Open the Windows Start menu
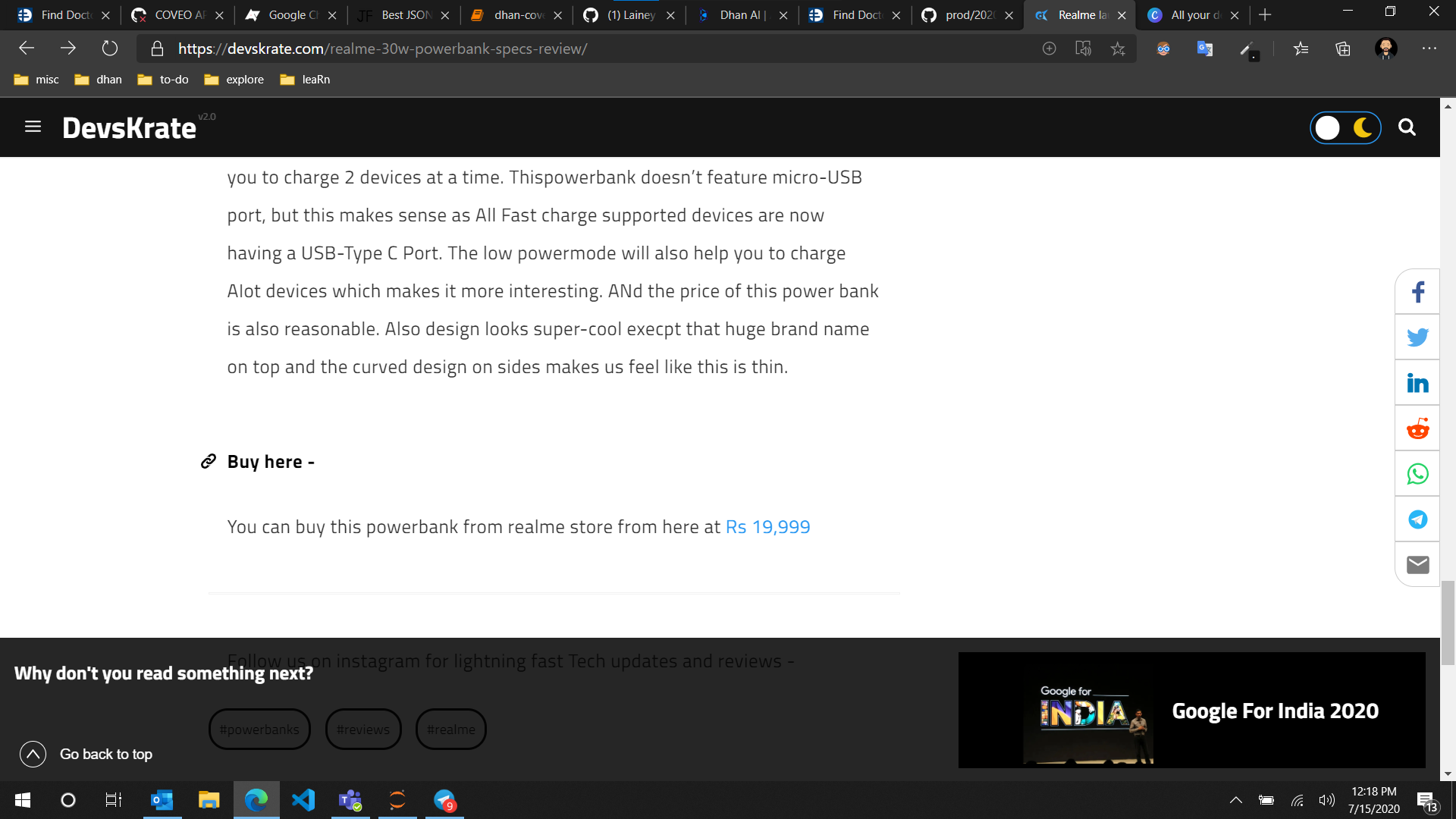The height and width of the screenshot is (819, 1456). (23, 800)
